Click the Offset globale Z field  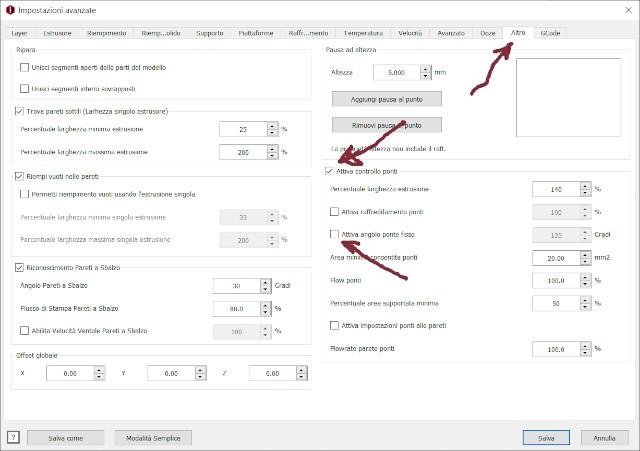click(x=273, y=373)
